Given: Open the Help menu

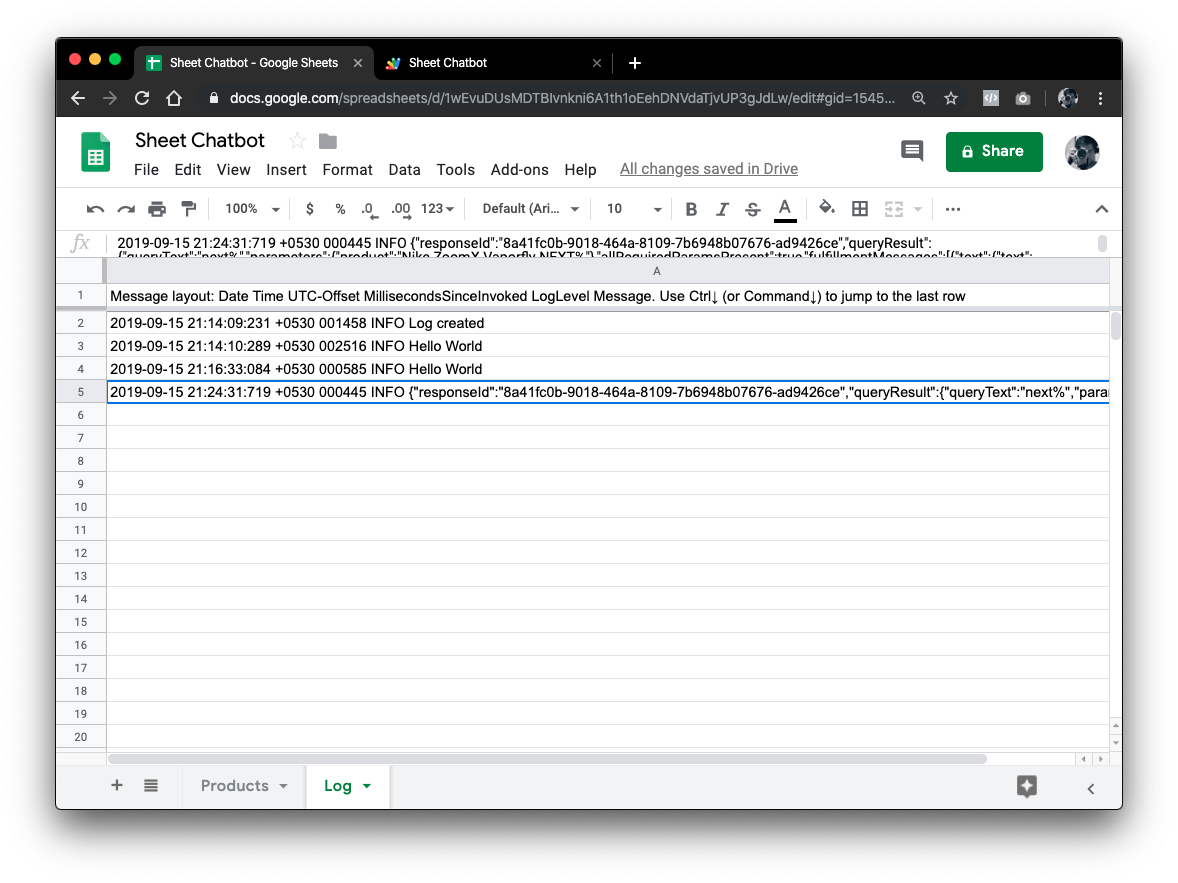Looking at the screenshot, I should [580, 170].
